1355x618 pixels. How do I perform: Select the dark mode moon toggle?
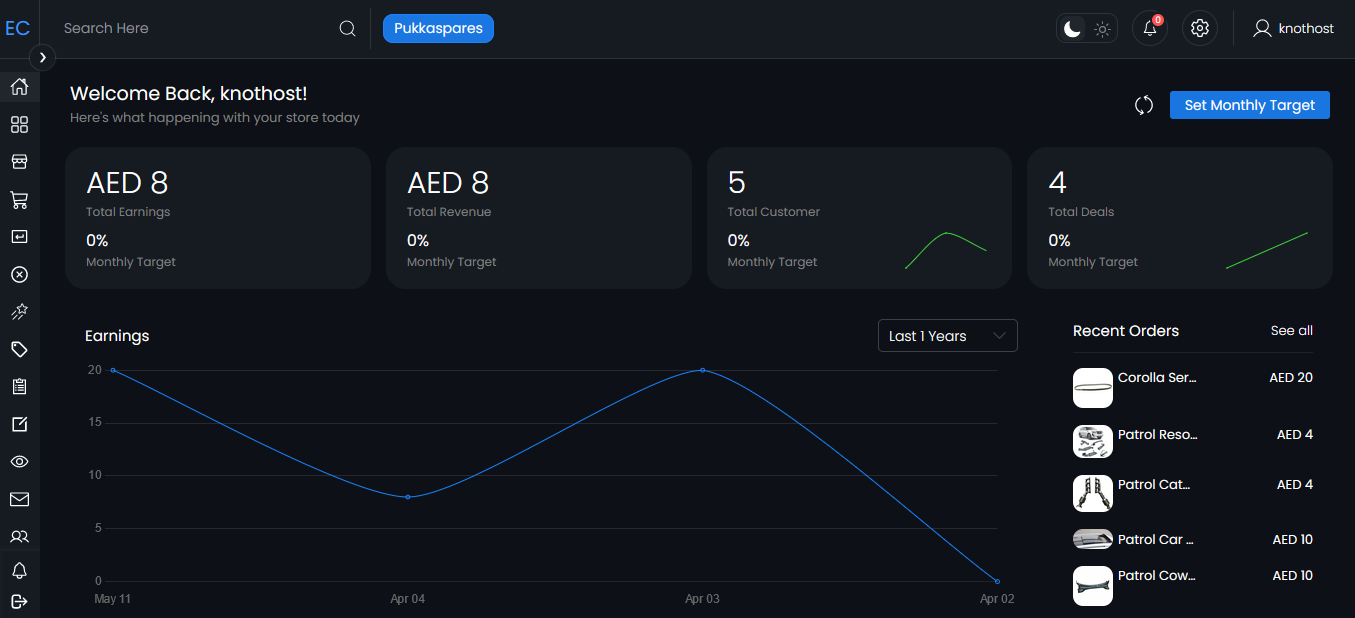coord(1072,29)
